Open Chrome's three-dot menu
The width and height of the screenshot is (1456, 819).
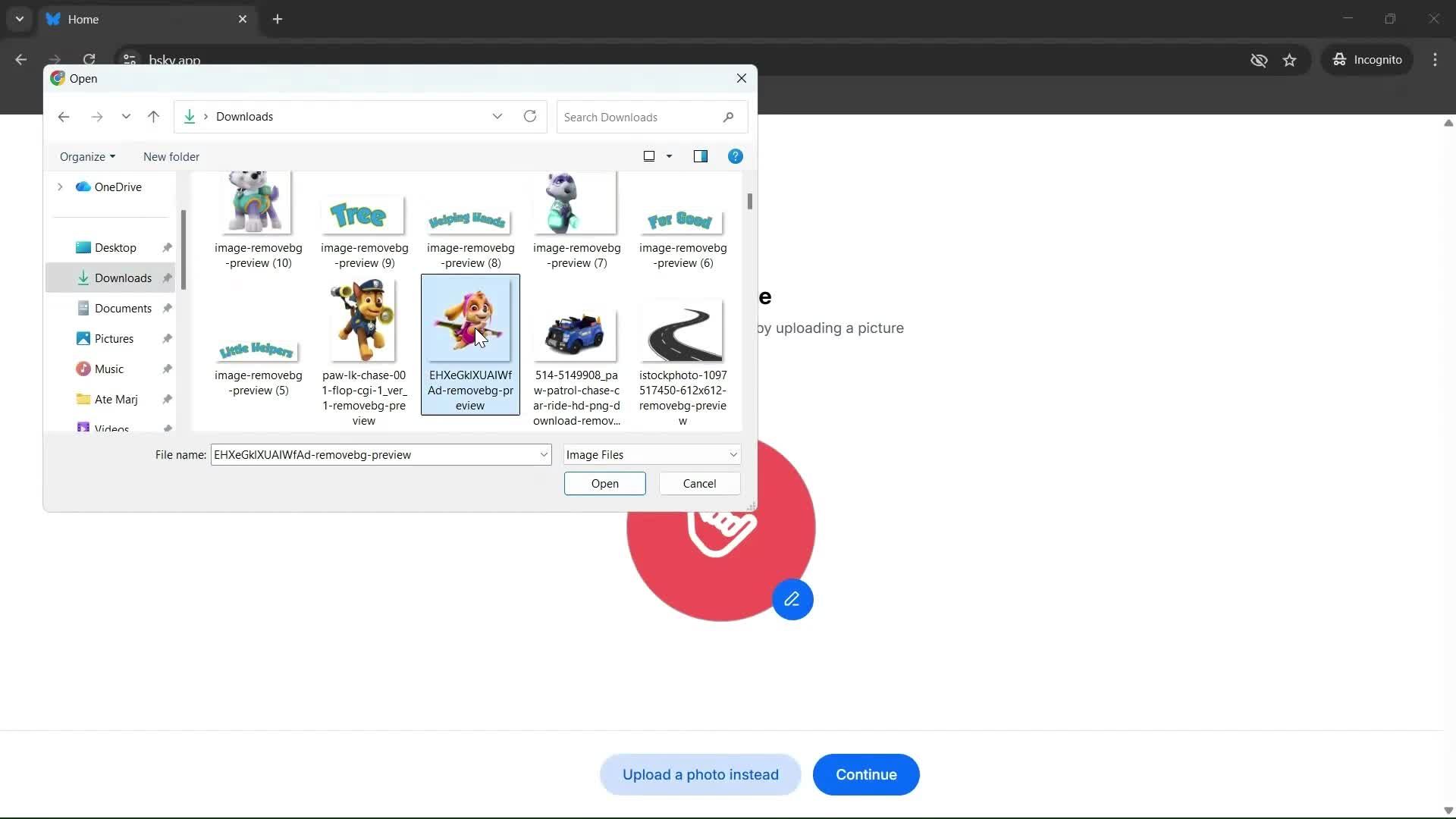1436,60
